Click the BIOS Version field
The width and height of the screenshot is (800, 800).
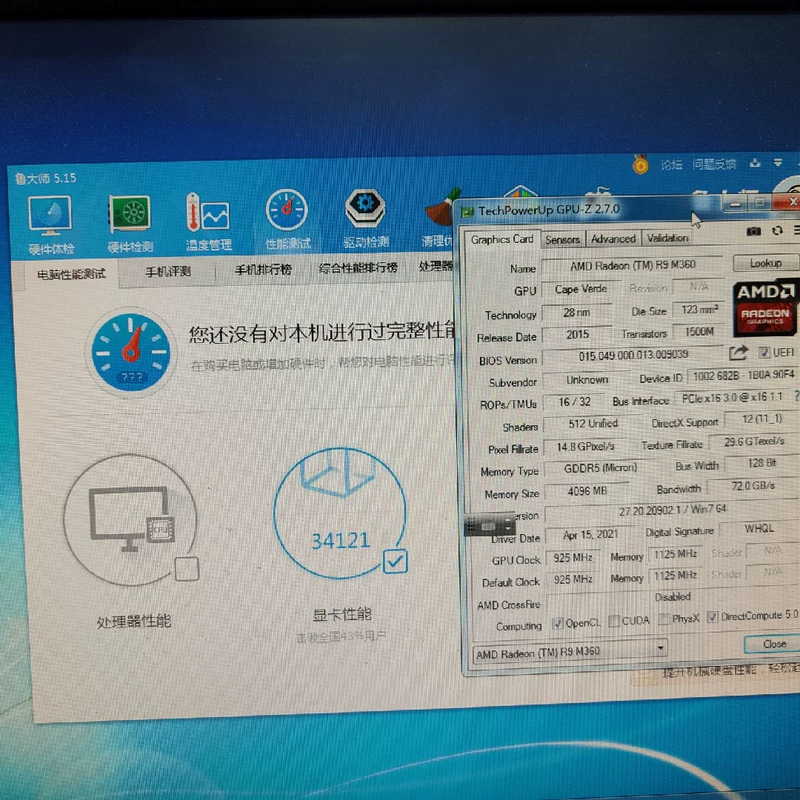[x=633, y=355]
